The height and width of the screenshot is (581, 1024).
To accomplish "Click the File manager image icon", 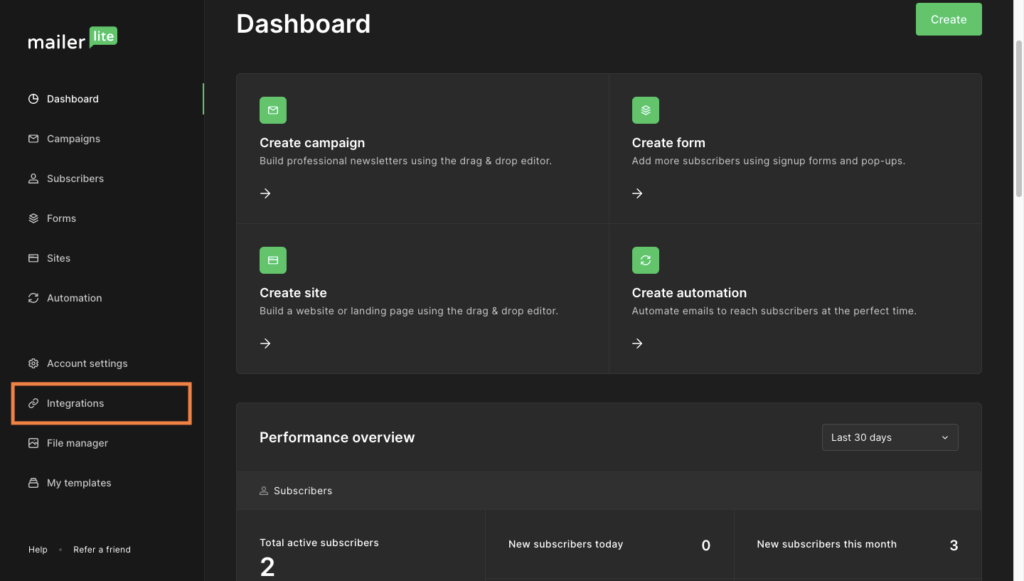I will pos(33,443).
